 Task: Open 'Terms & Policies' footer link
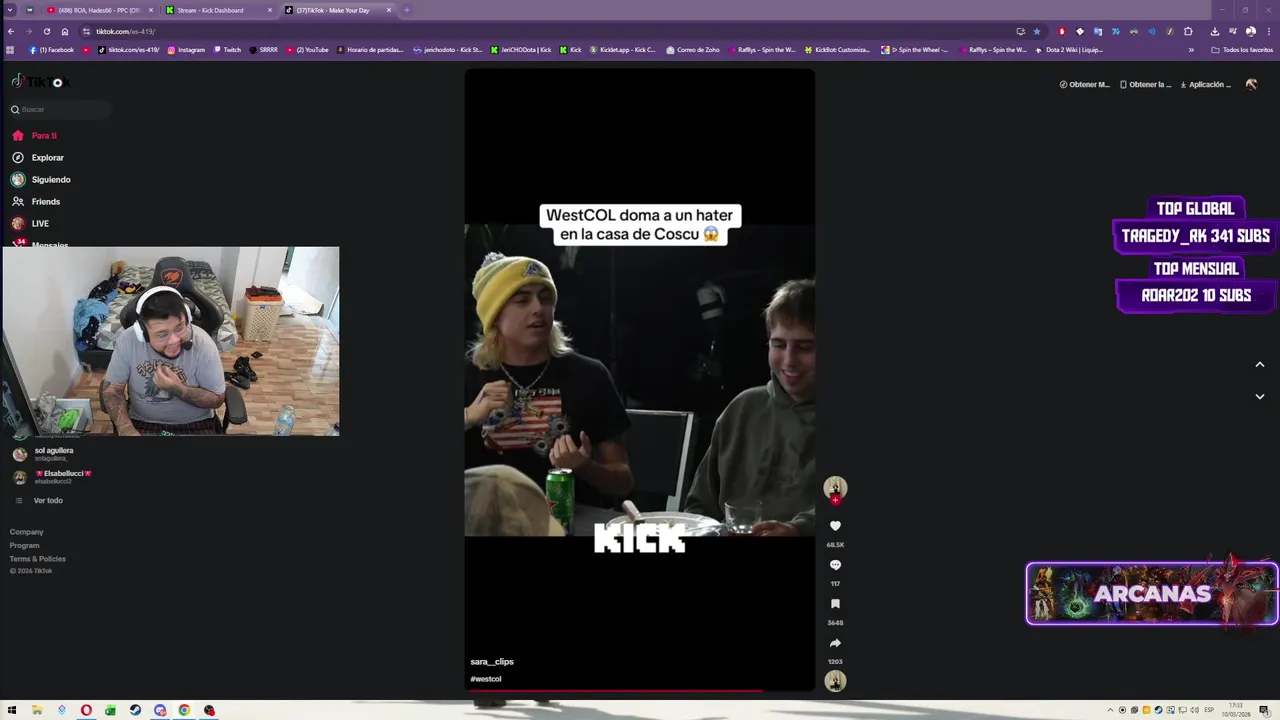[38, 559]
